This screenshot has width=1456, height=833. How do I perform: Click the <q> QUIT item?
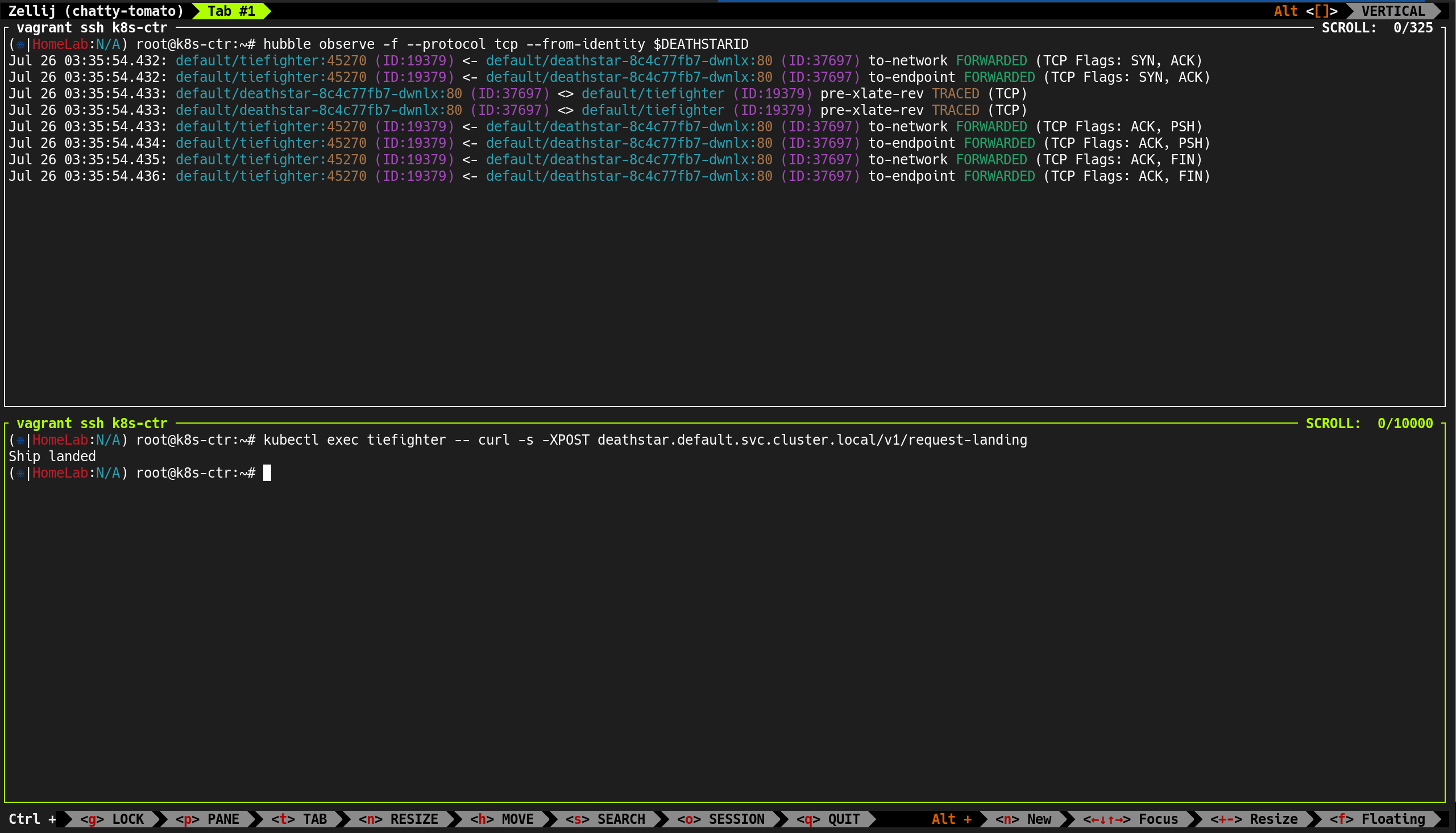click(829, 819)
